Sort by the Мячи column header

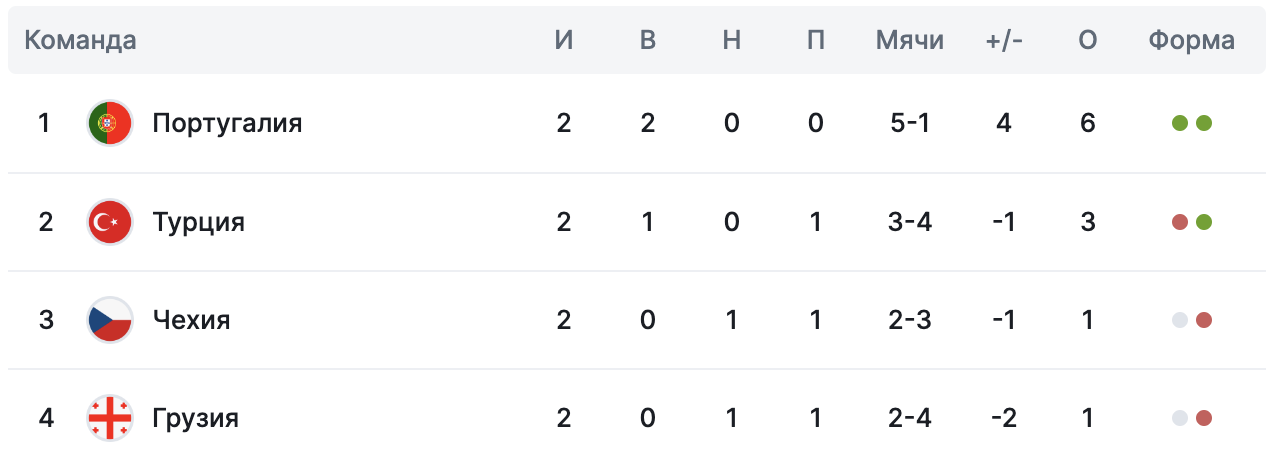pos(909,41)
